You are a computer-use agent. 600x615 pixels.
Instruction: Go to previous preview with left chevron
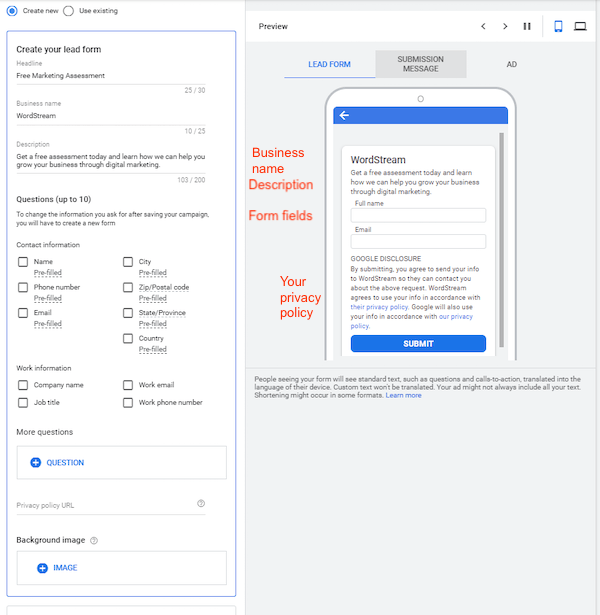(x=483, y=26)
